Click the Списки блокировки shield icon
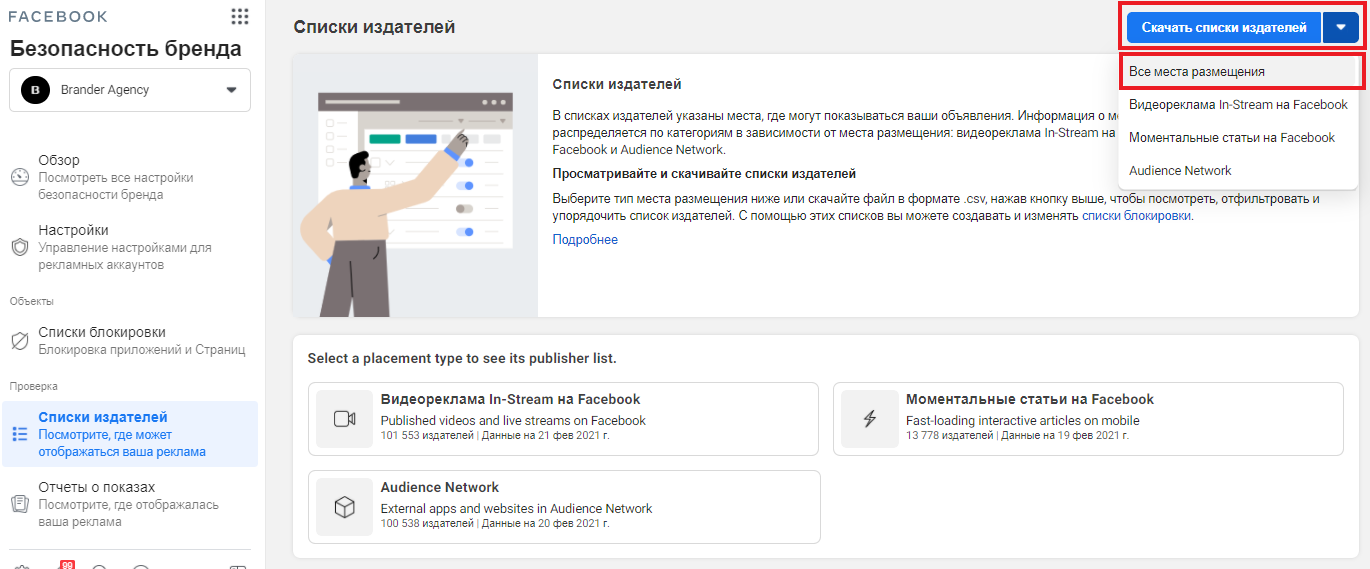The image size is (1370, 569). click(20, 341)
